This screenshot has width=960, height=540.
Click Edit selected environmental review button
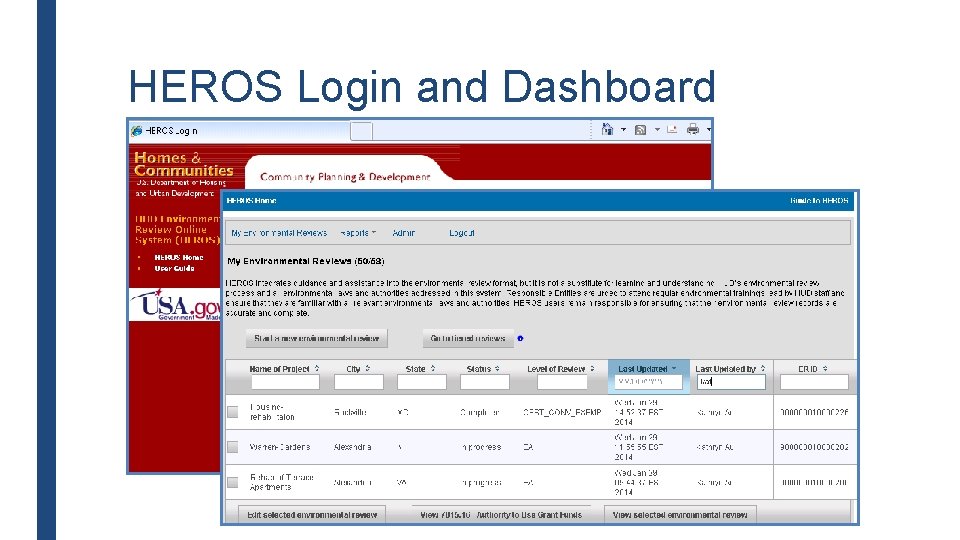[x=312, y=515]
